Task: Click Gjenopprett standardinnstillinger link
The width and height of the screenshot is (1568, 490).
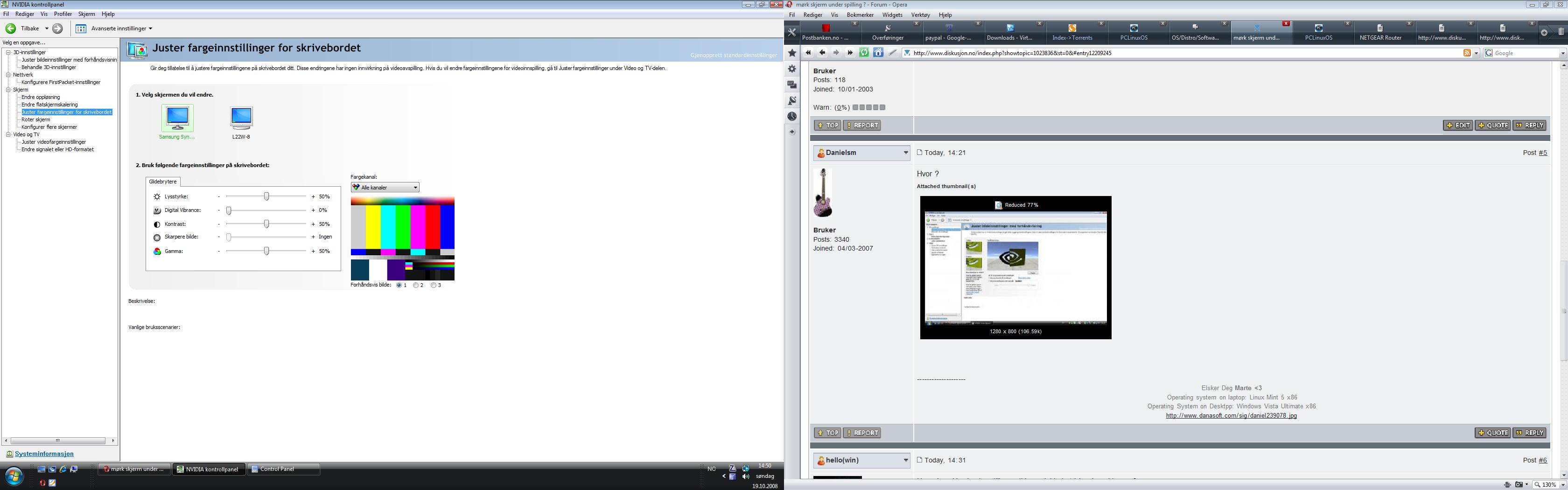Action: [734, 56]
